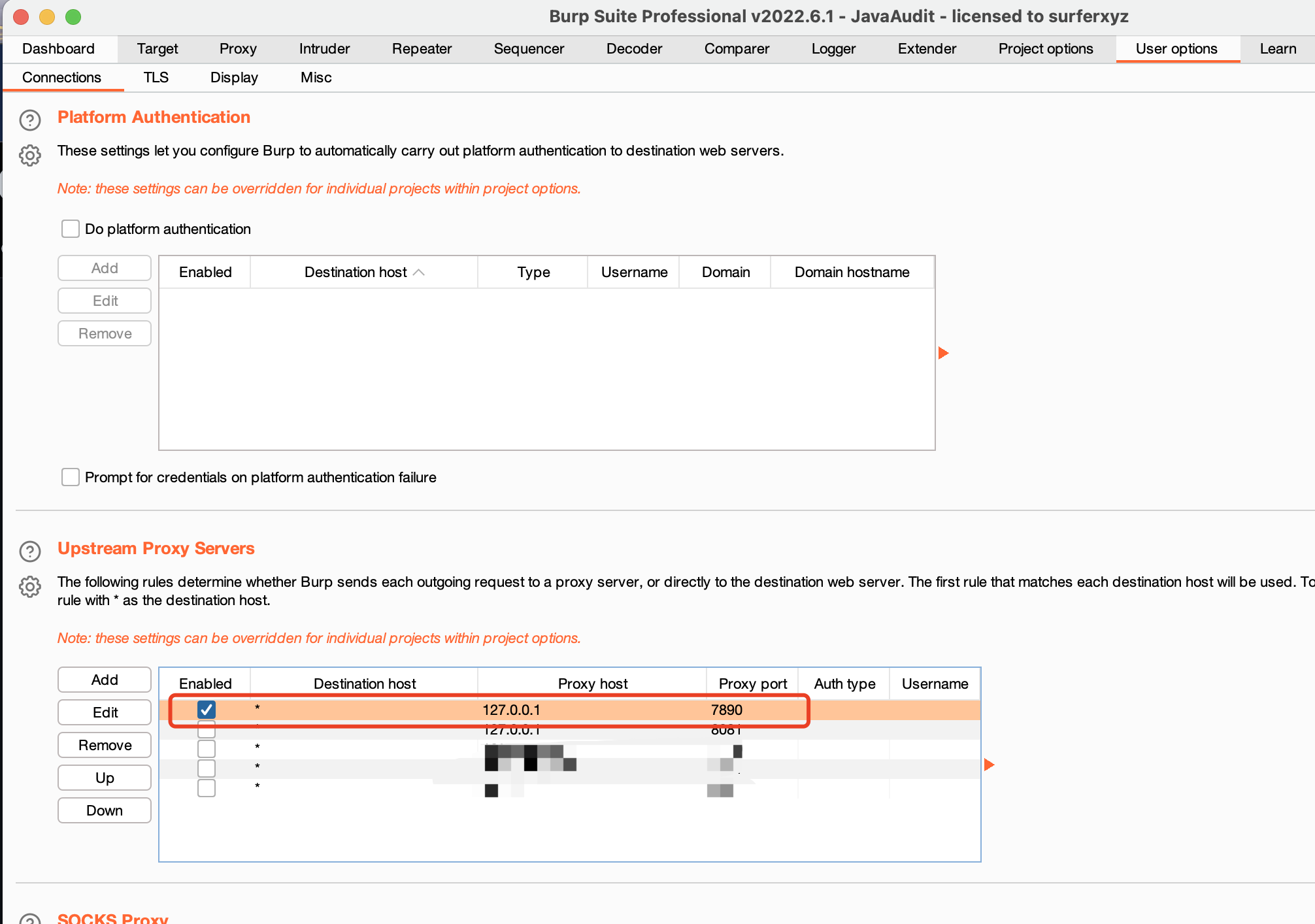Viewport: 1315px width, 924px height.
Task: Disable the proxy rule using port 7890
Action: coord(206,710)
